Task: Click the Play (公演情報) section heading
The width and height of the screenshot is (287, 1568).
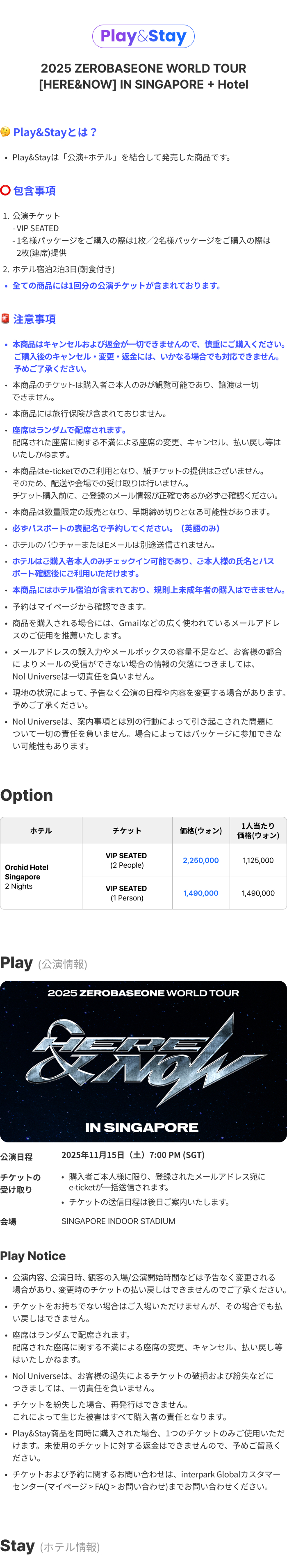Action: pos(44,963)
